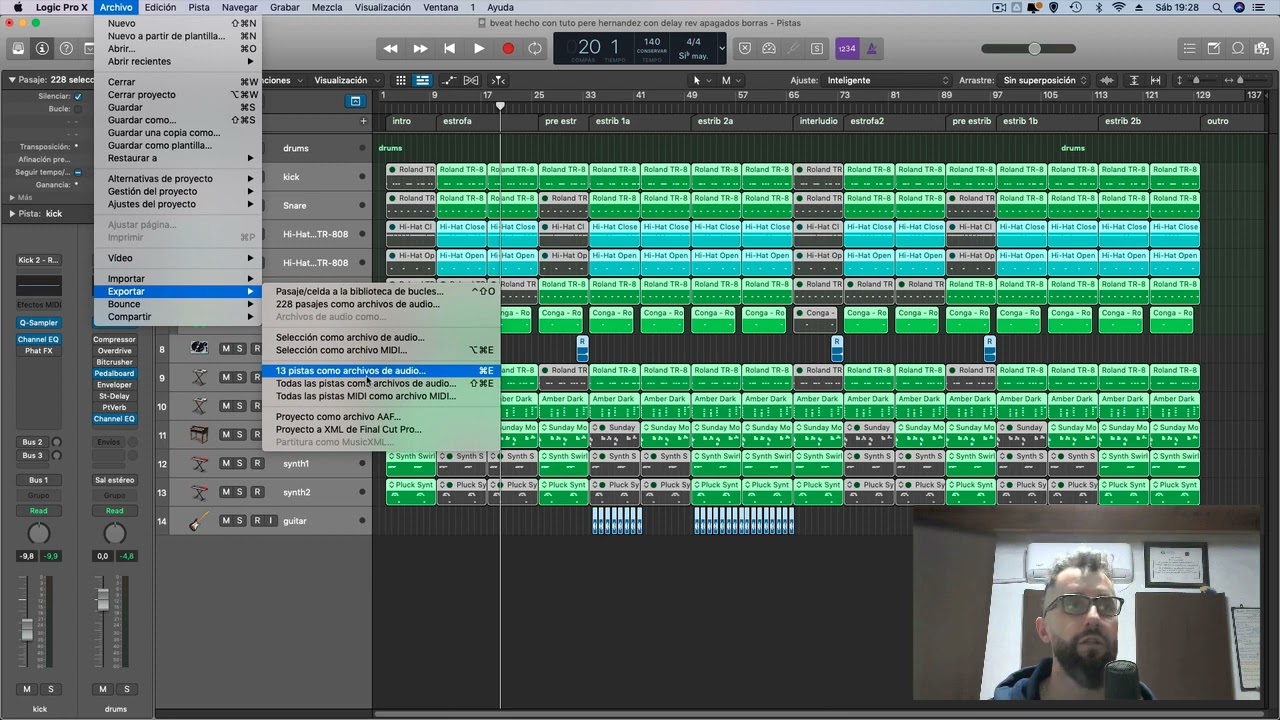Open the pointer tool dropdown
This screenshot has width=1280, height=720.
pyautogui.click(x=701, y=80)
